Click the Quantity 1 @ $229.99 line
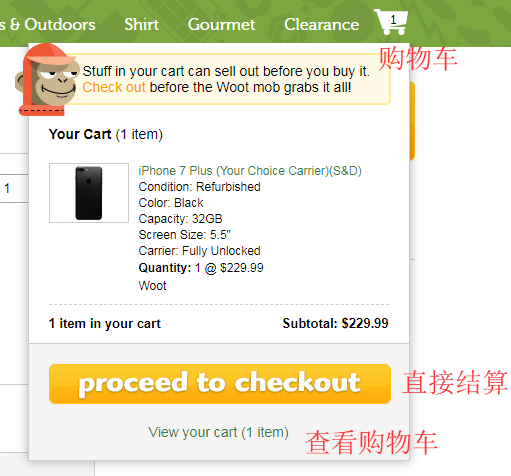511x476 pixels. point(201,268)
